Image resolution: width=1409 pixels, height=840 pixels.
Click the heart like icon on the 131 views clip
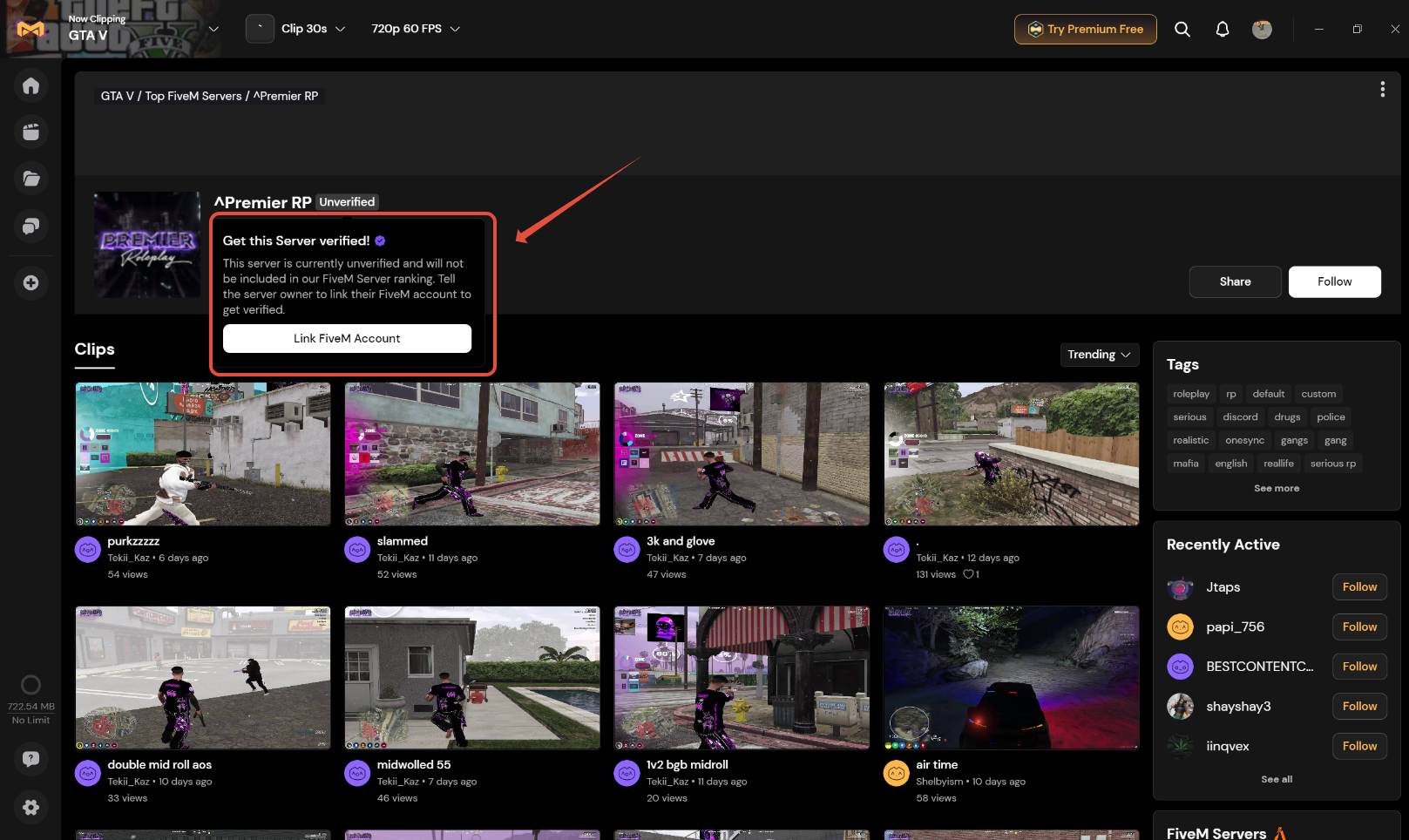(967, 574)
